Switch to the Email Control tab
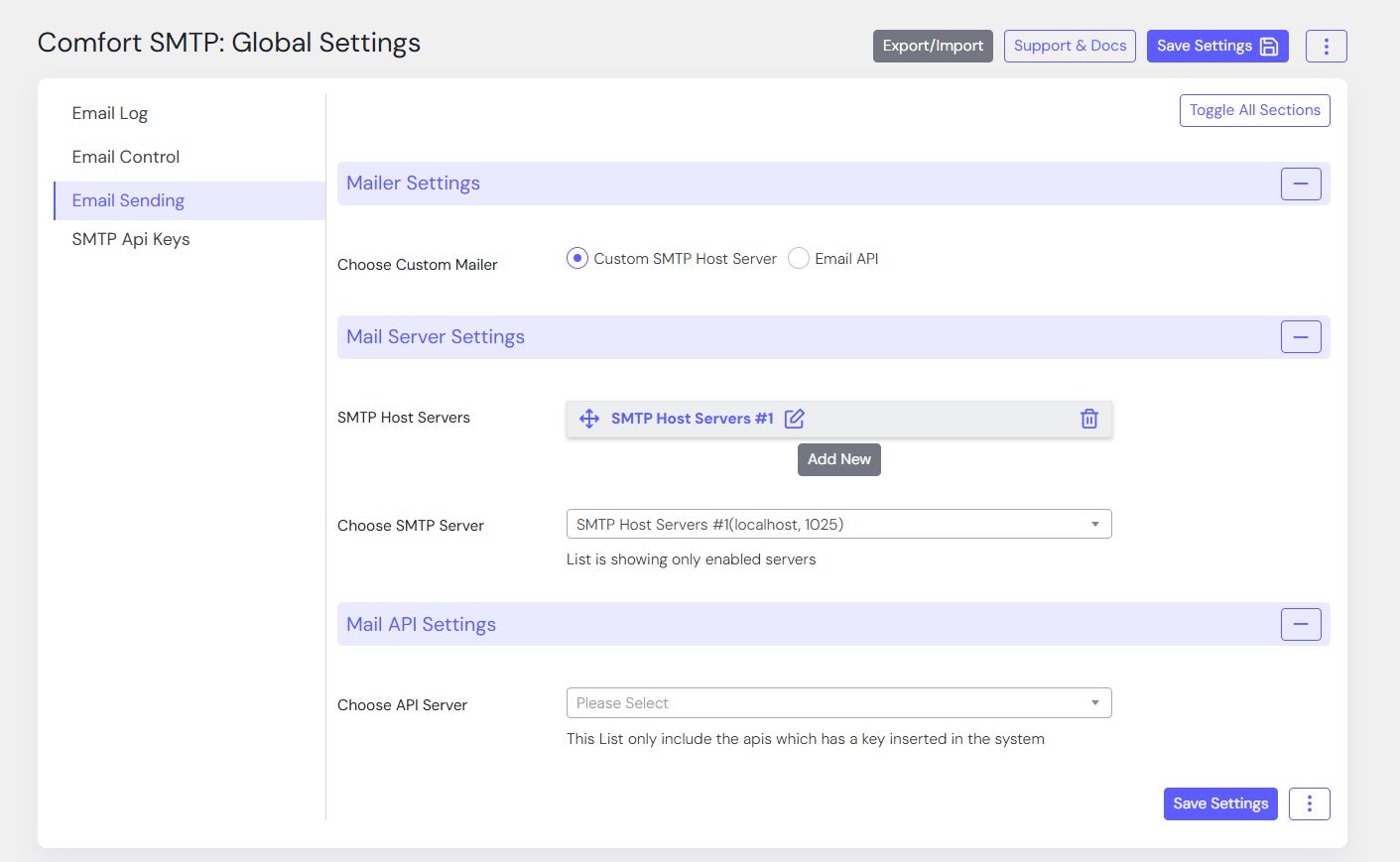Viewport: 1400px width, 862px height. pos(126,157)
